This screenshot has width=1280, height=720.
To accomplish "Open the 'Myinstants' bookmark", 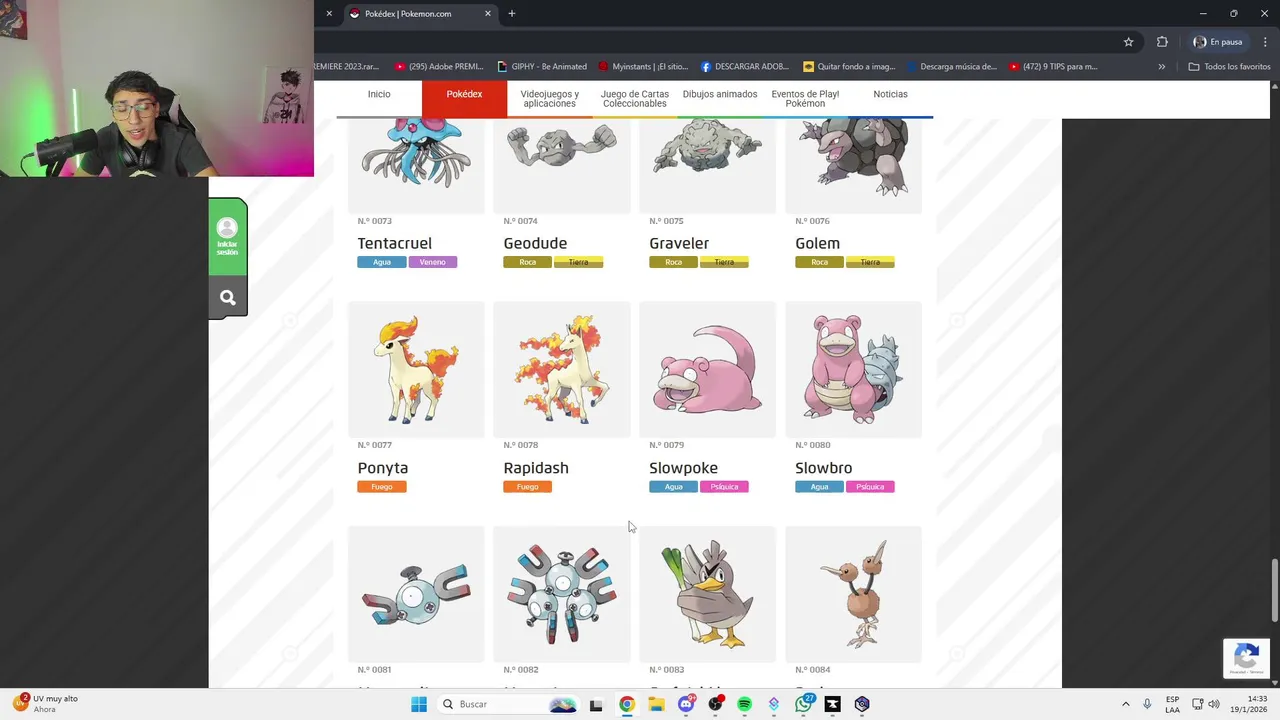I will (643, 67).
